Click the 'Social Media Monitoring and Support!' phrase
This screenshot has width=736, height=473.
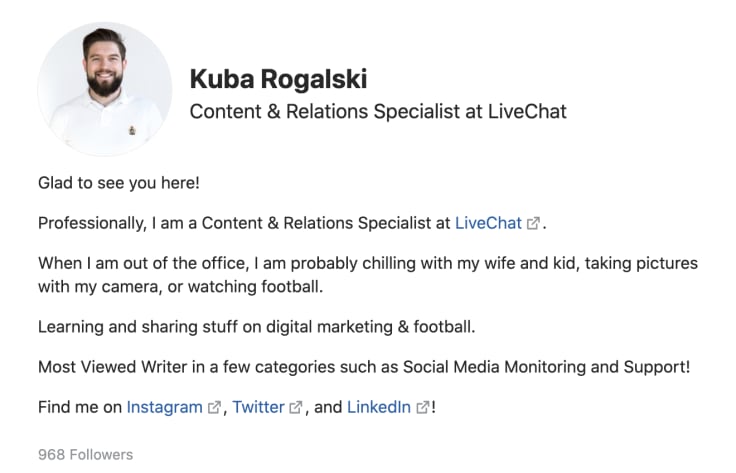click(546, 366)
